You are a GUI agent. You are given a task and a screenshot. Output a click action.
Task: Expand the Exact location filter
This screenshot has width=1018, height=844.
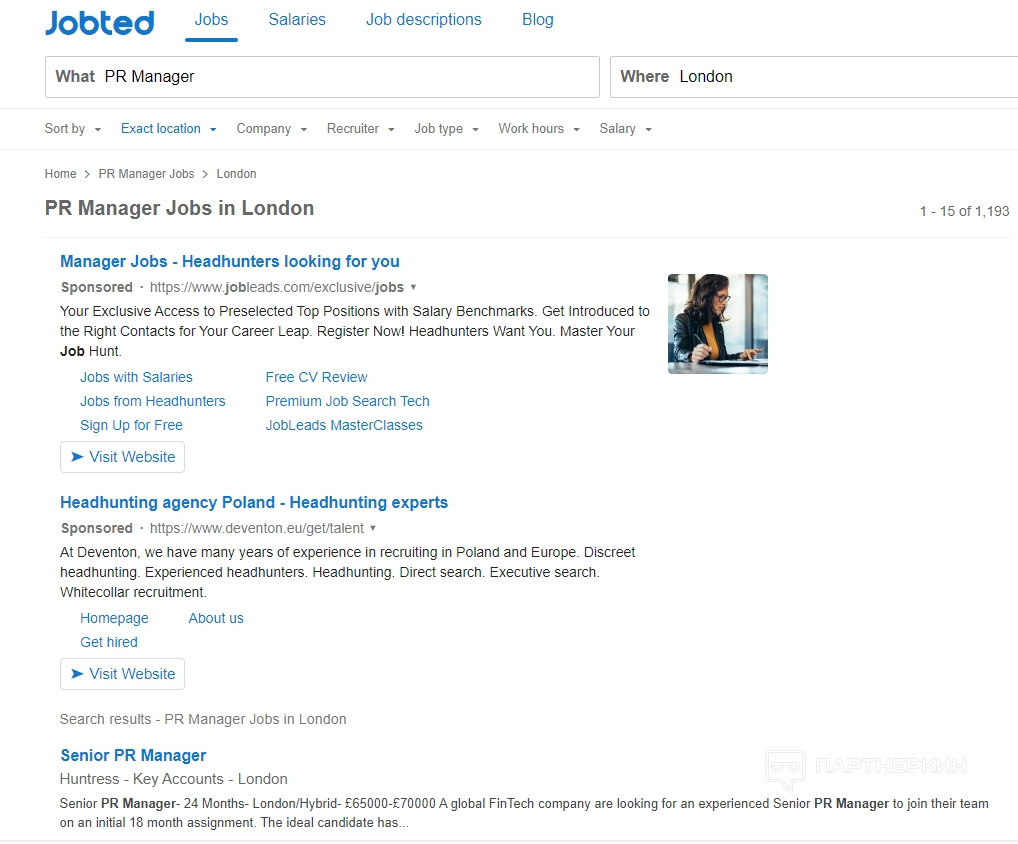(168, 129)
